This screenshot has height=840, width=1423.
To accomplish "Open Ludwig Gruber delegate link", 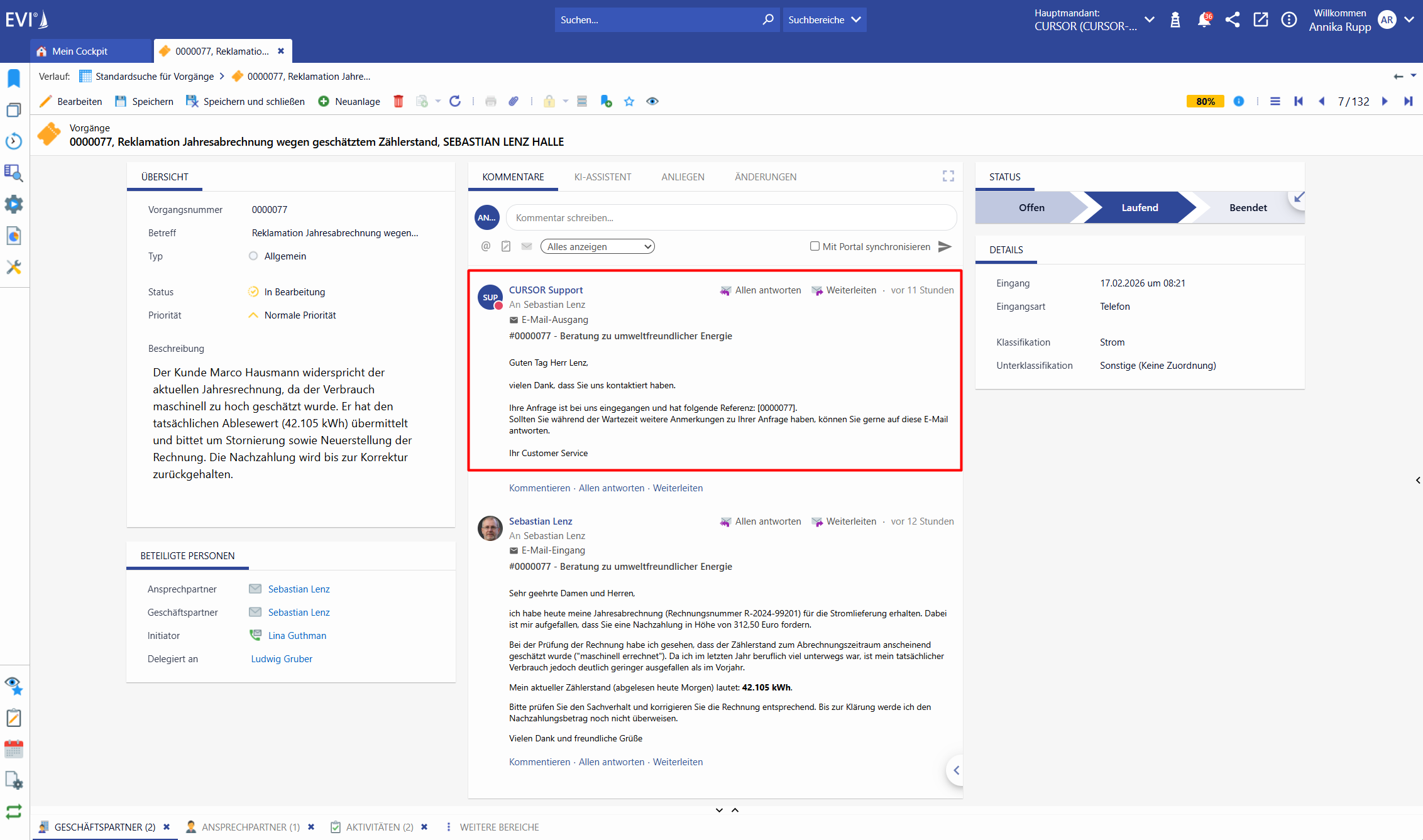I will (282, 658).
